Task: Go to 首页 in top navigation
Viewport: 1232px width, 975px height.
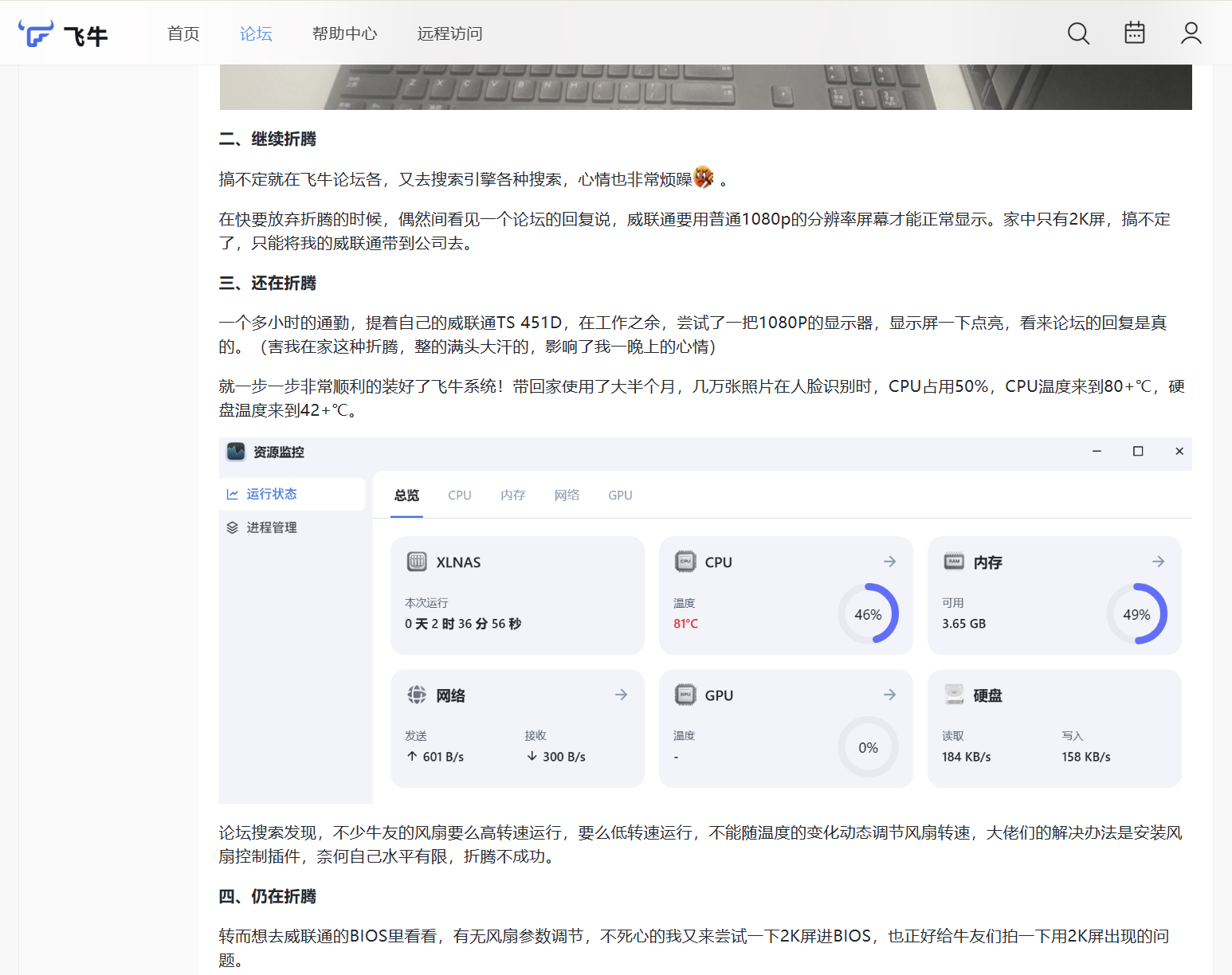Action: tap(183, 33)
